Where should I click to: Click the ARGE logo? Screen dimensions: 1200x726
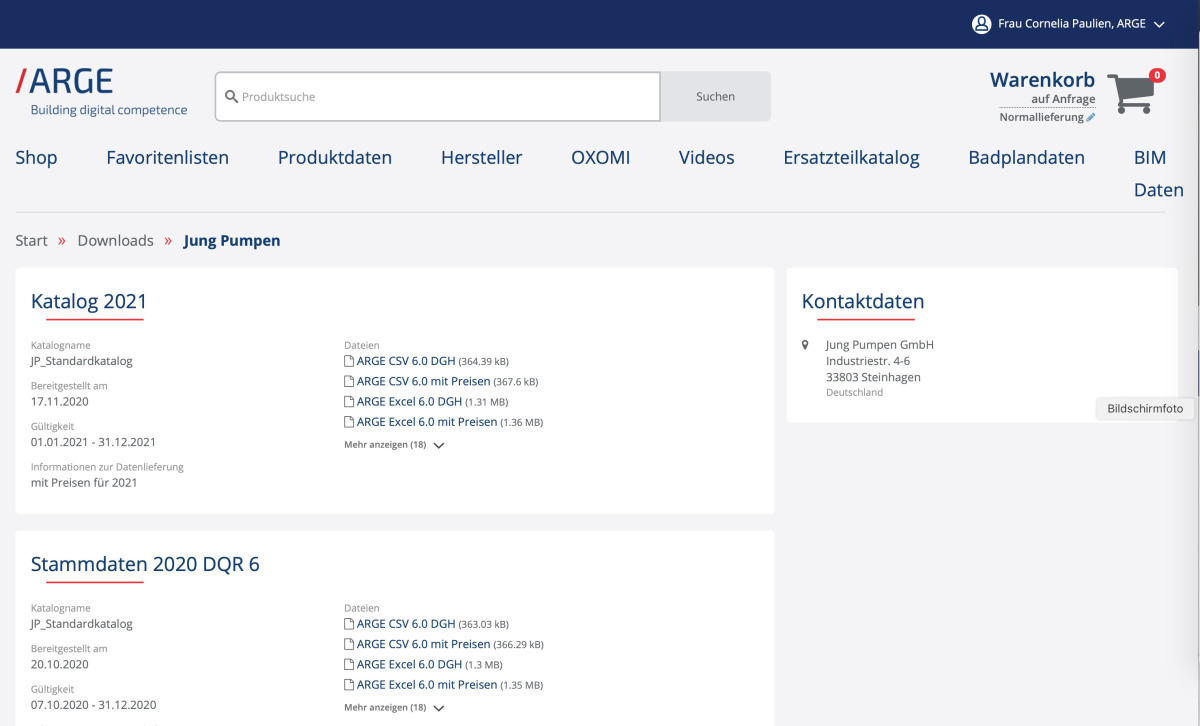point(101,92)
